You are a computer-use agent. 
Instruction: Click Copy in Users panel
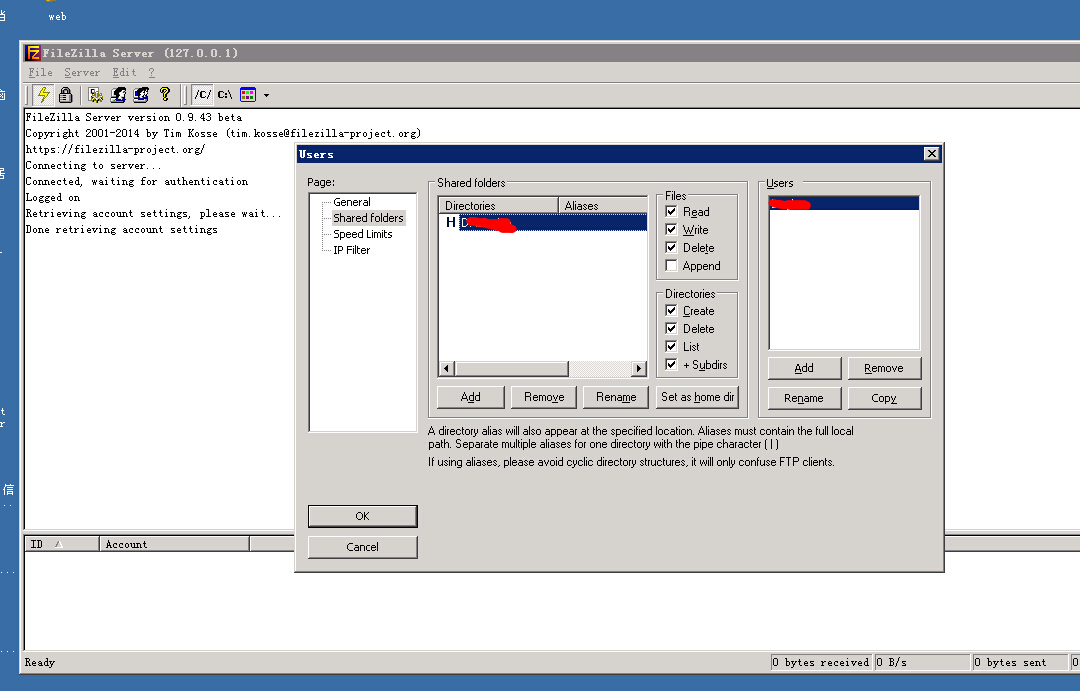click(x=884, y=398)
